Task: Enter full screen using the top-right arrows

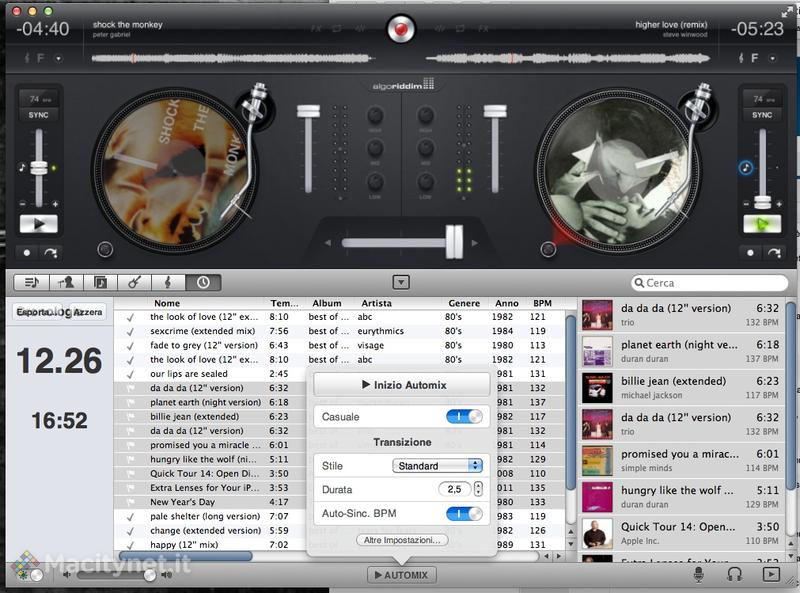Action: [x=786, y=12]
